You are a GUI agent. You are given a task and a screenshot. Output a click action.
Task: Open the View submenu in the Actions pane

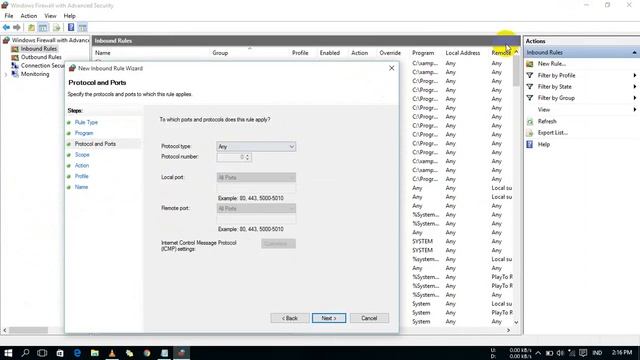(544, 109)
